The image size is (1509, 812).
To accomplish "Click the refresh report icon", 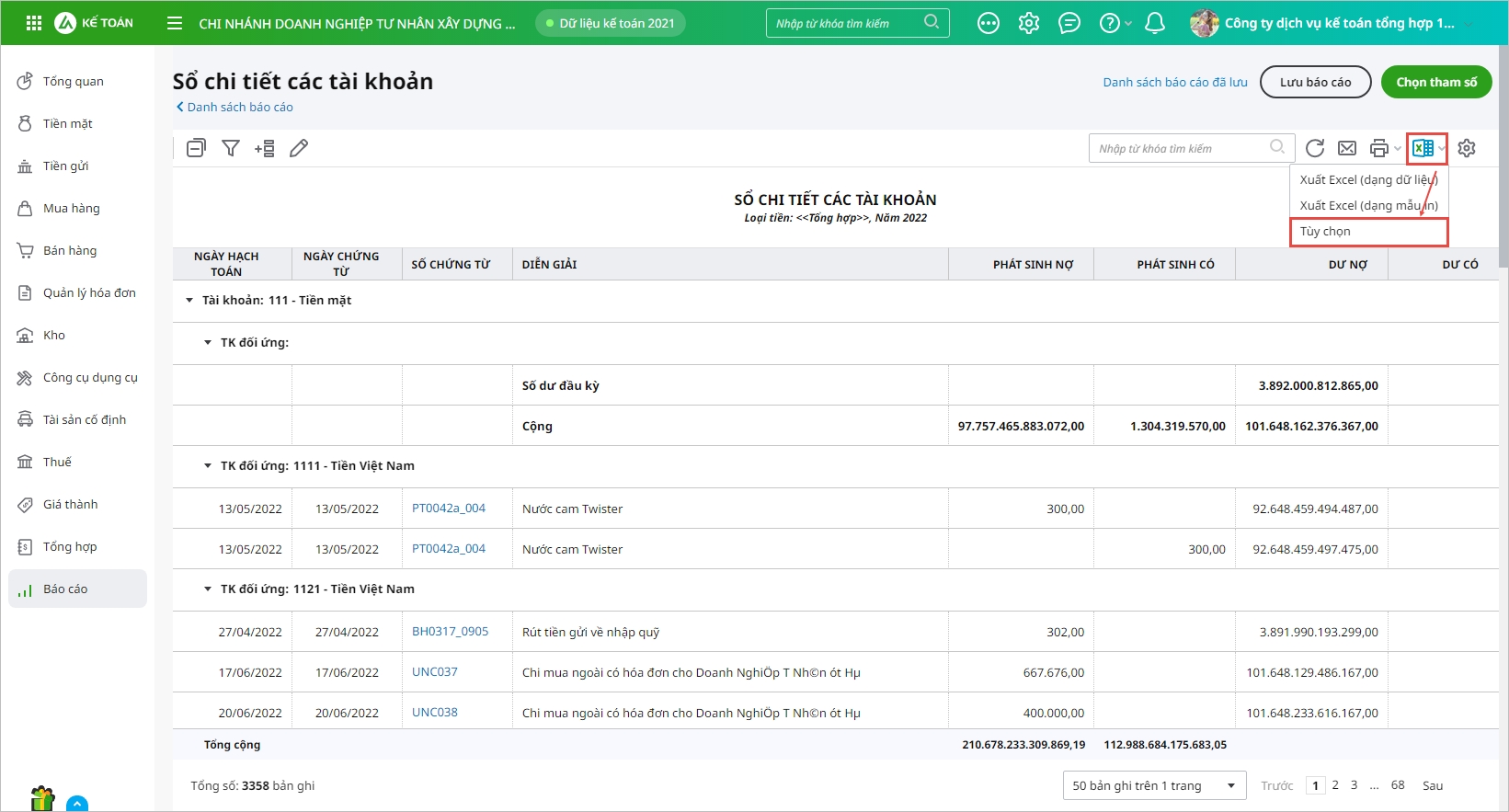I will [x=1315, y=148].
